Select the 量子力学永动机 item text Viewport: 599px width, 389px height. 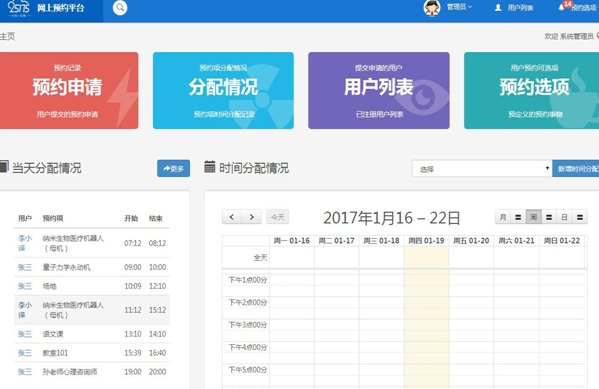66,267
